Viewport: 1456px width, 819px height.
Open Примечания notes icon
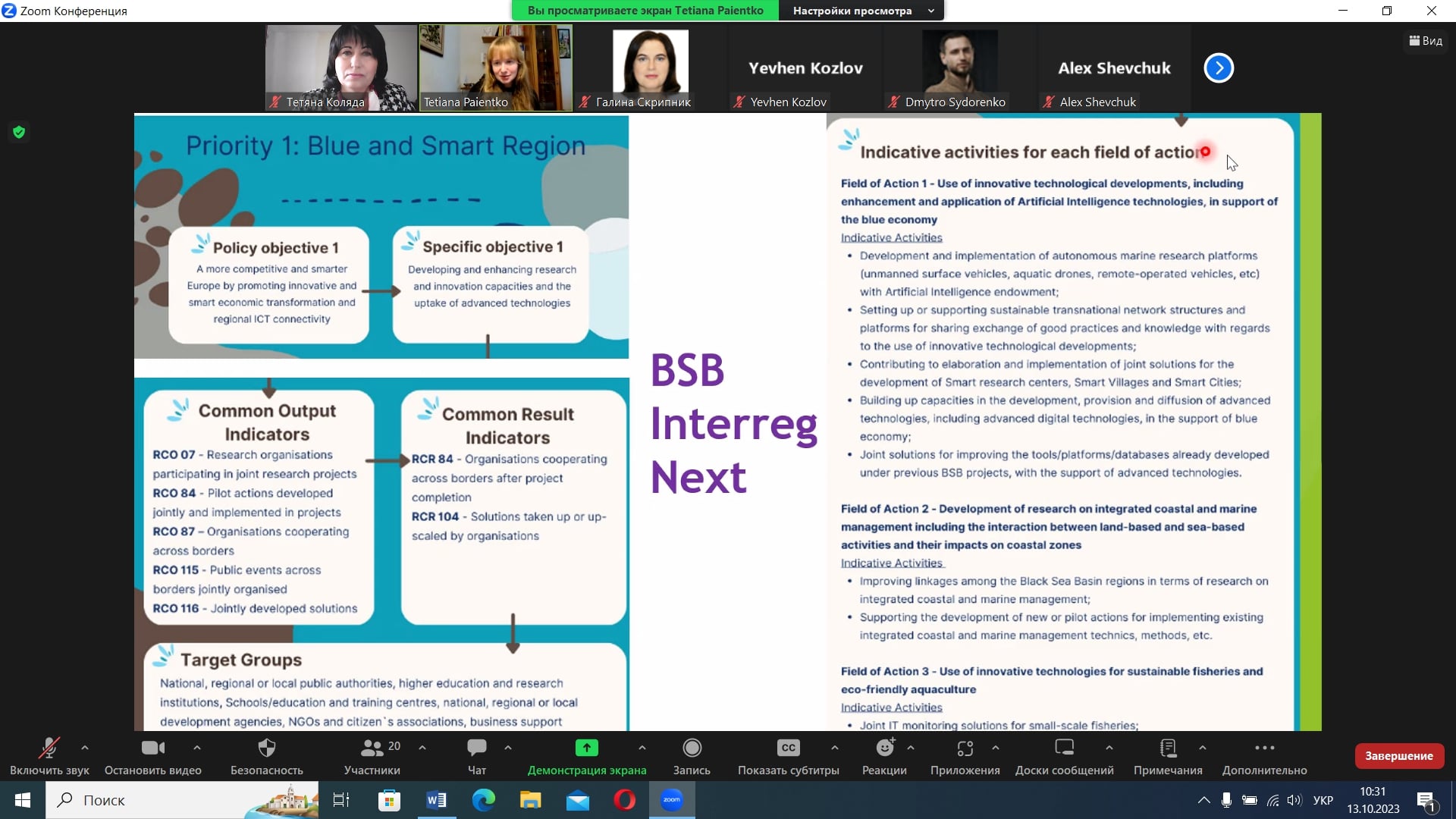pyautogui.click(x=1168, y=748)
